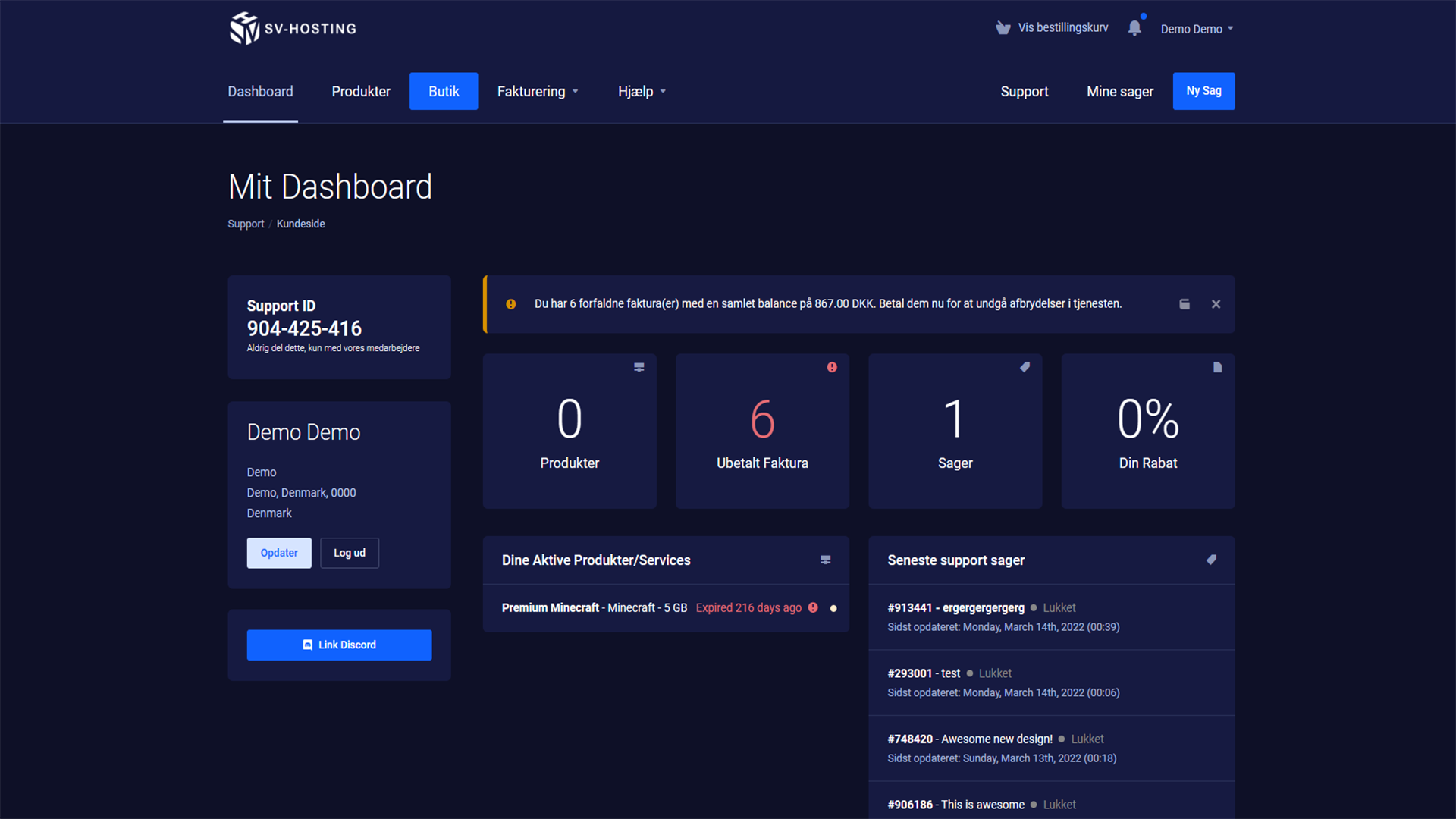Click the warning icon next to Premium Minecraft expiry
This screenshot has height=819, width=1456.
click(813, 607)
